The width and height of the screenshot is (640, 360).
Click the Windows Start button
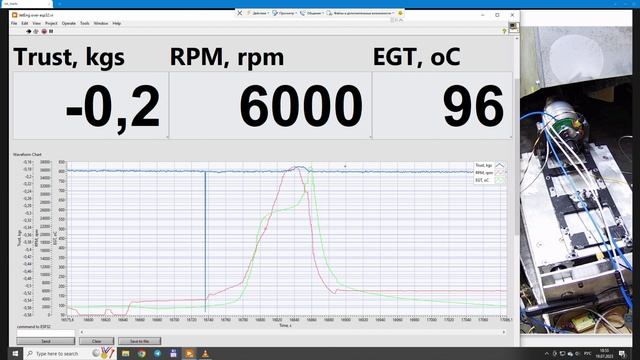tap(15, 353)
